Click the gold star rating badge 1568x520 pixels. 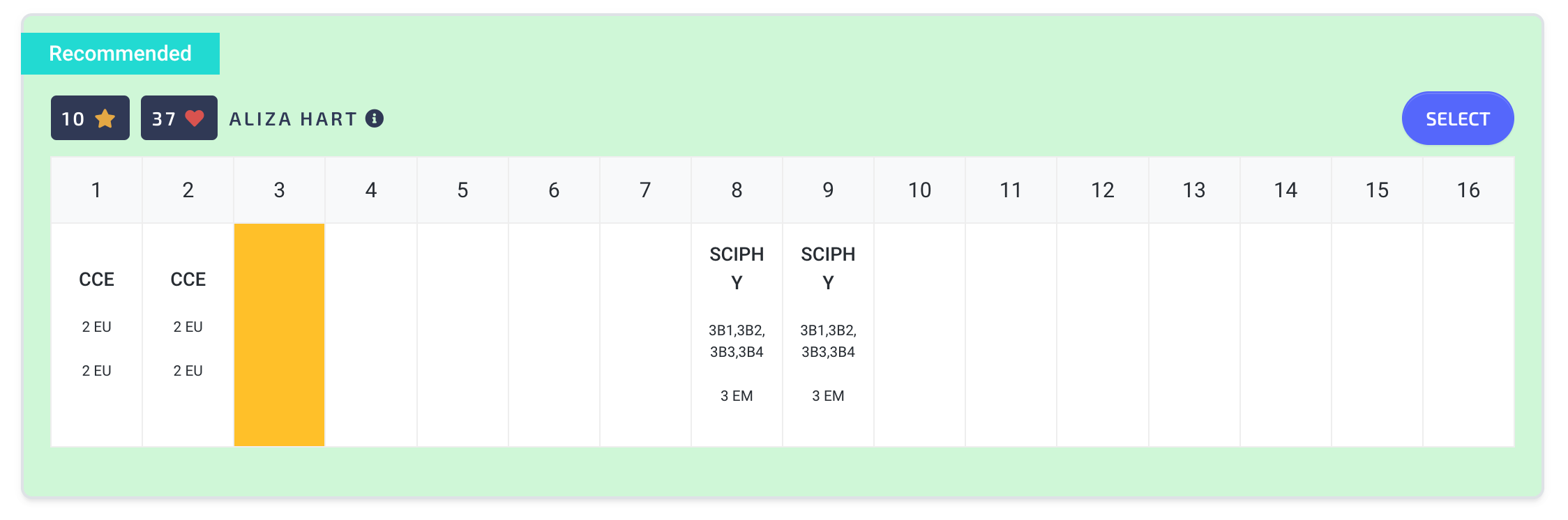click(x=90, y=118)
